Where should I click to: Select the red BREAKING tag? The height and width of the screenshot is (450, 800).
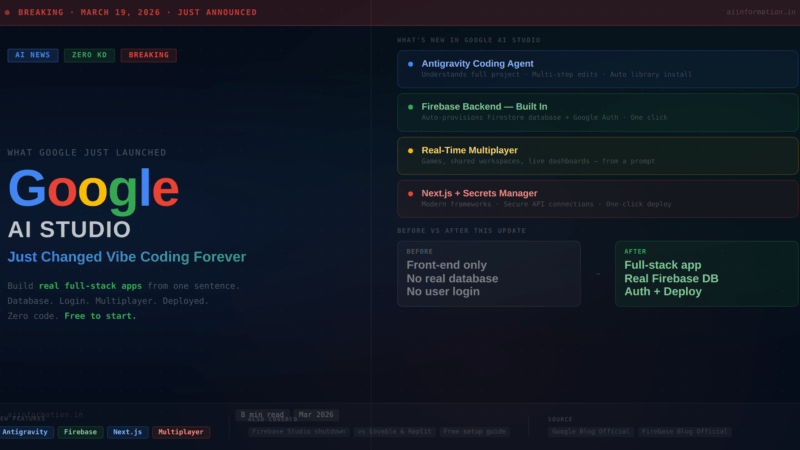coord(148,56)
